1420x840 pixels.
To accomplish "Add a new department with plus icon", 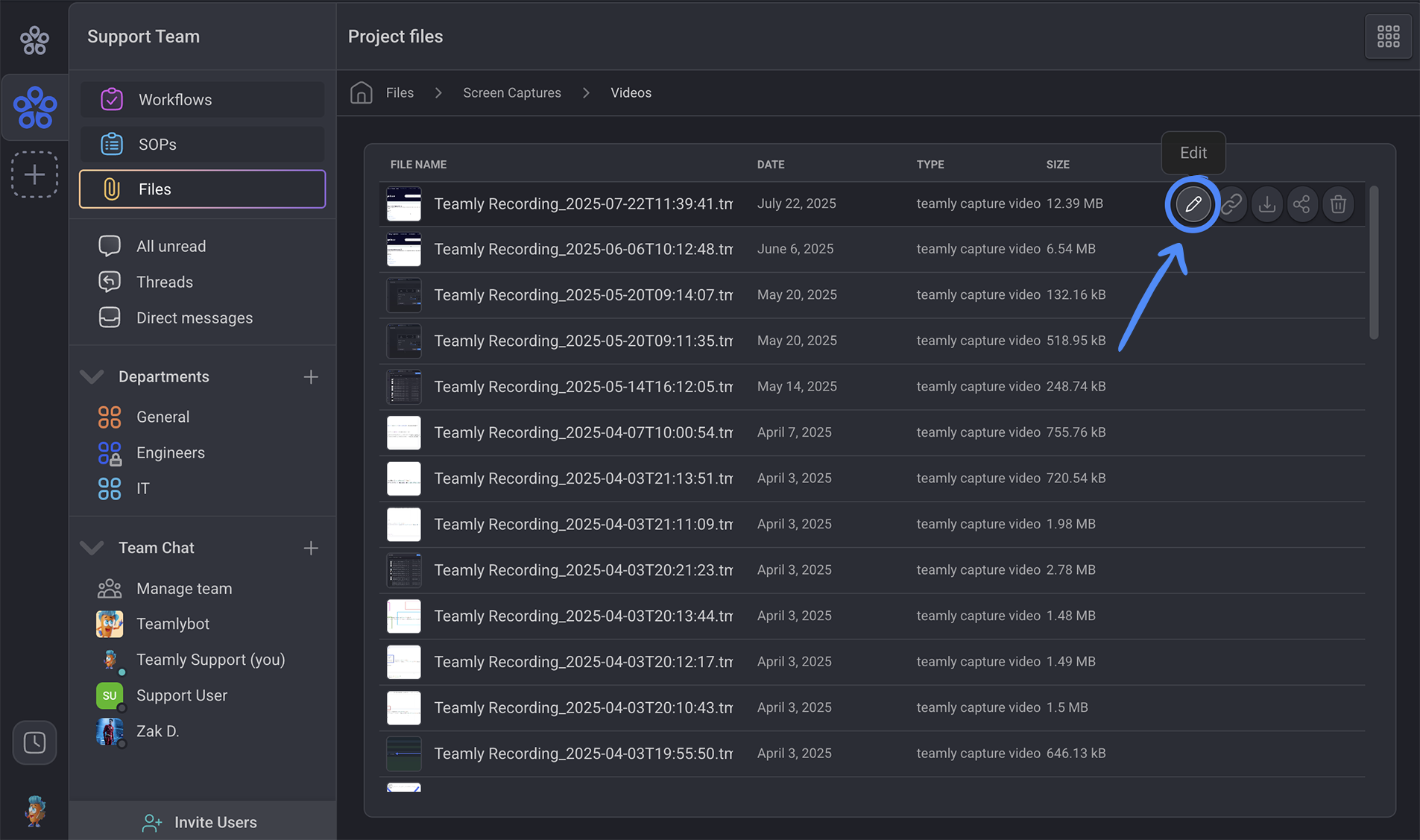I will tap(311, 377).
